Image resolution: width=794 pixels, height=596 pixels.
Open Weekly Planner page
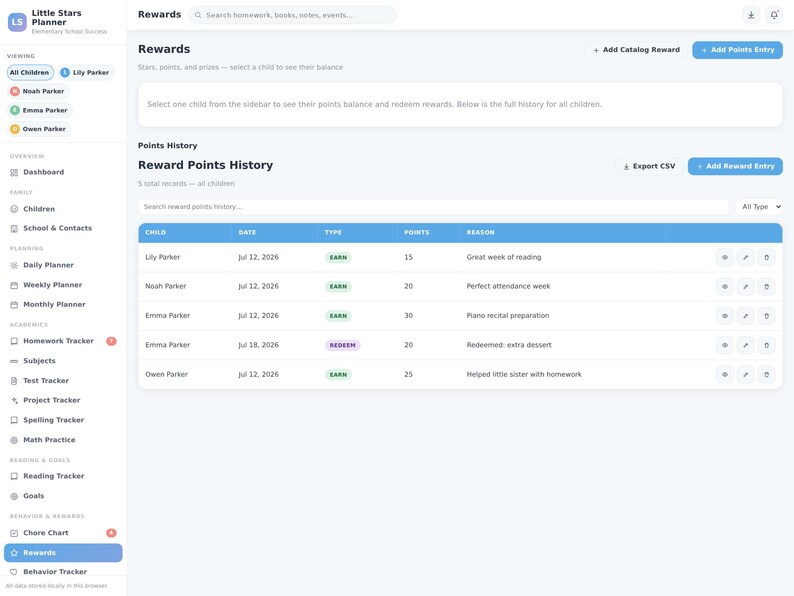tap(63, 285)
